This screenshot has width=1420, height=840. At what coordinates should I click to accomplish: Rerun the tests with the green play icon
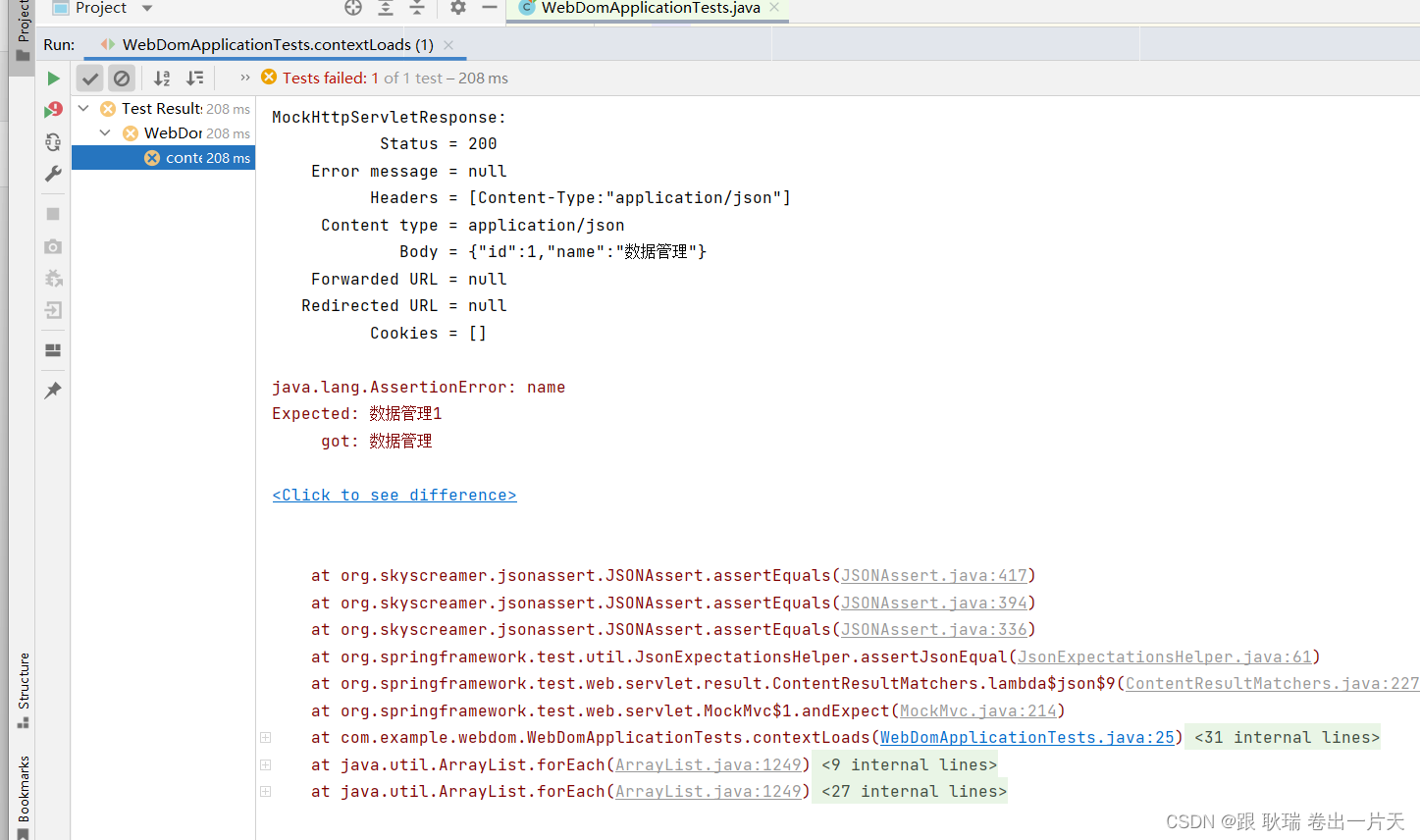pos(53,79)
